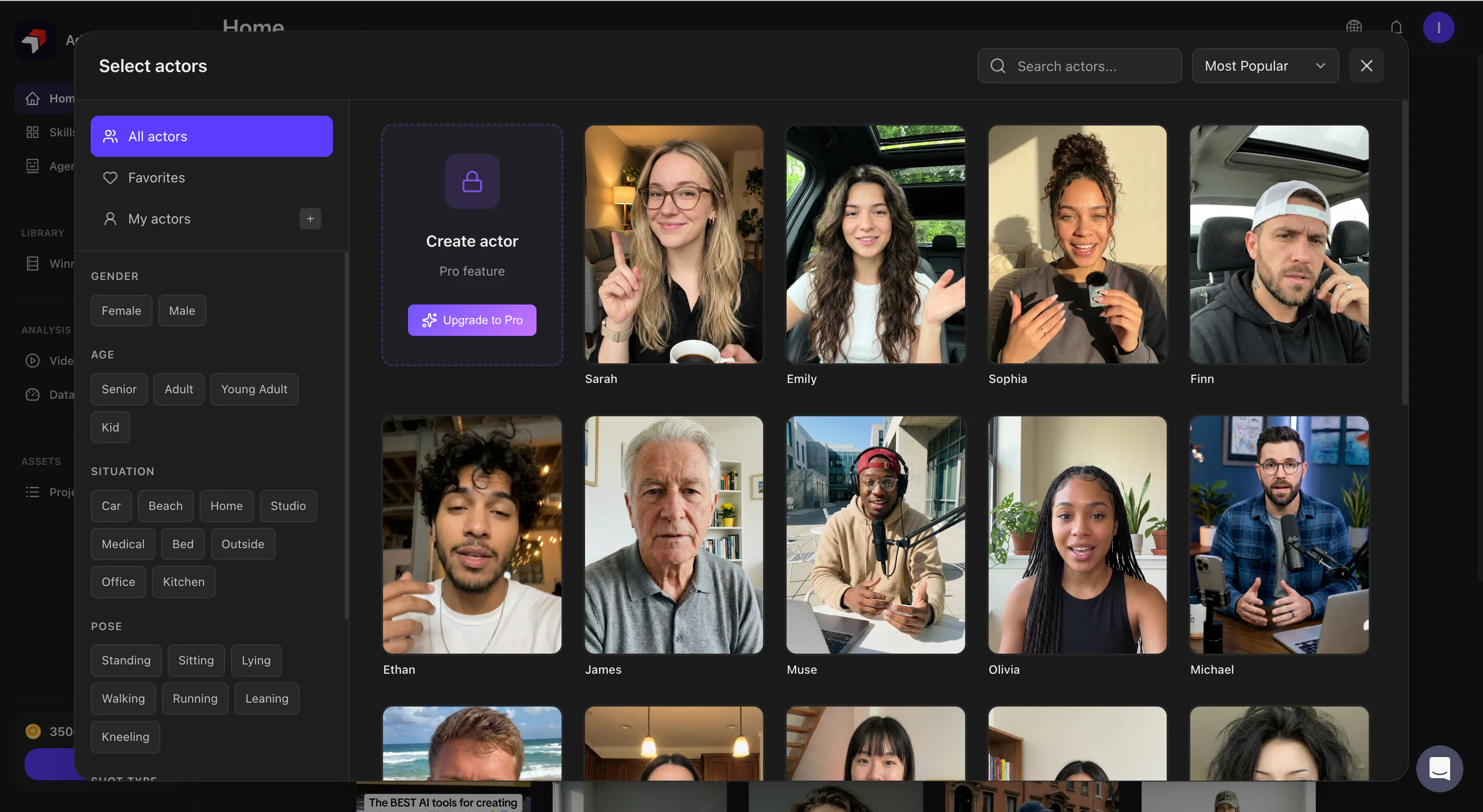Toggle the Young Adult age filter
1483x812 pixels.
tap(254, 390)
